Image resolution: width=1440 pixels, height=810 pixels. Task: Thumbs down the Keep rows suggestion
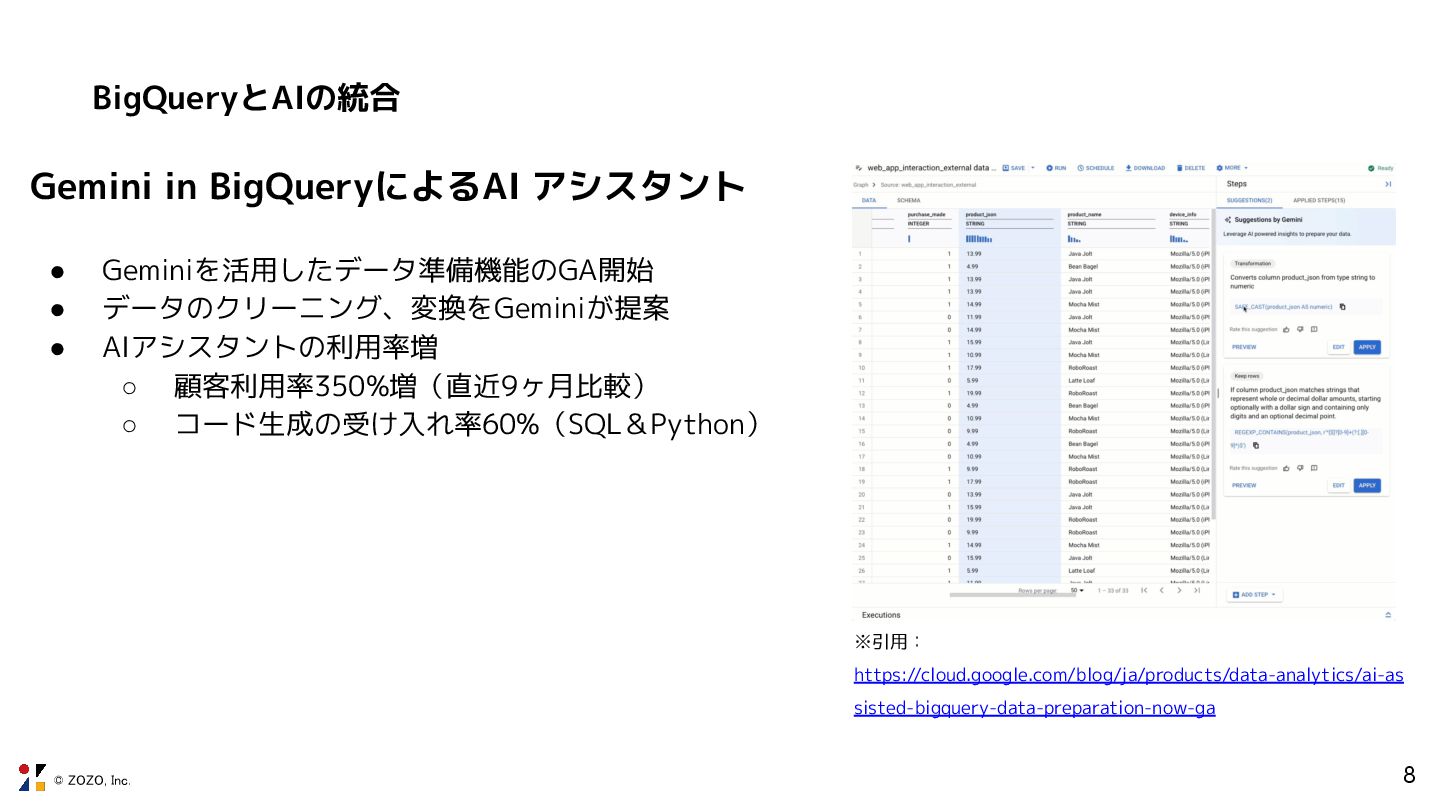tap(1300, 467)
